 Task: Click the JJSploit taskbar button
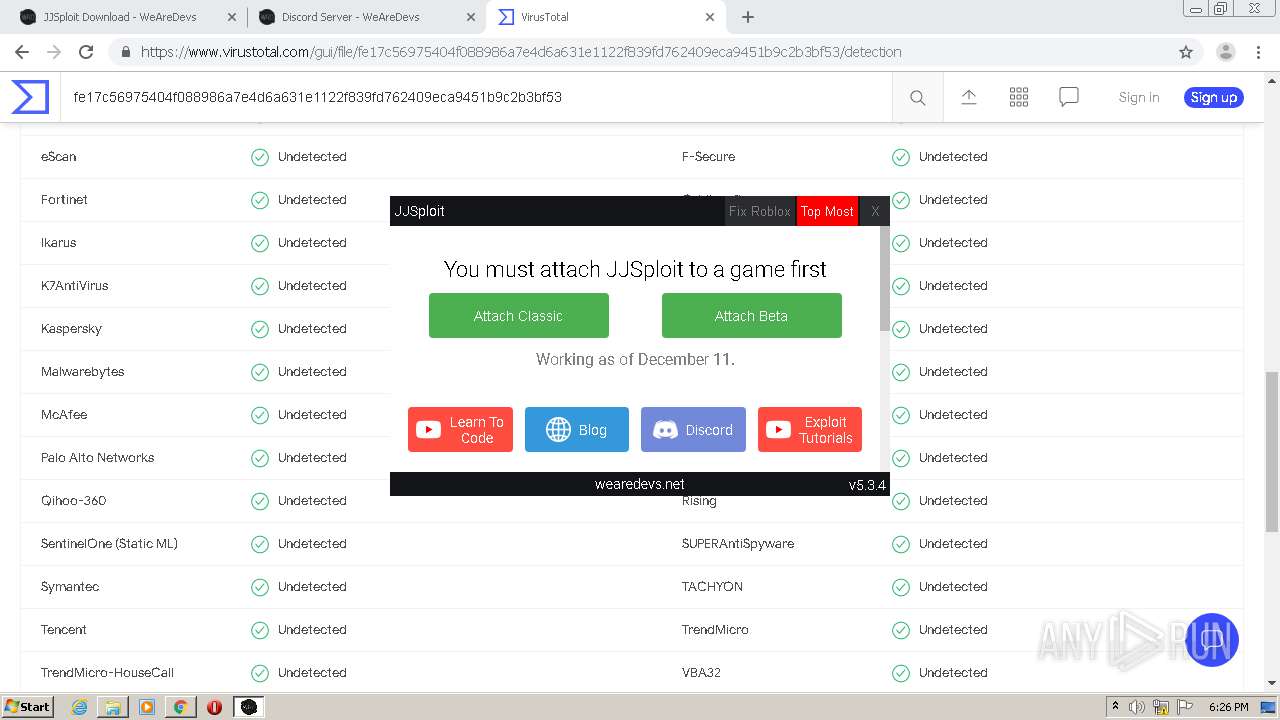[x=249, y=707]
